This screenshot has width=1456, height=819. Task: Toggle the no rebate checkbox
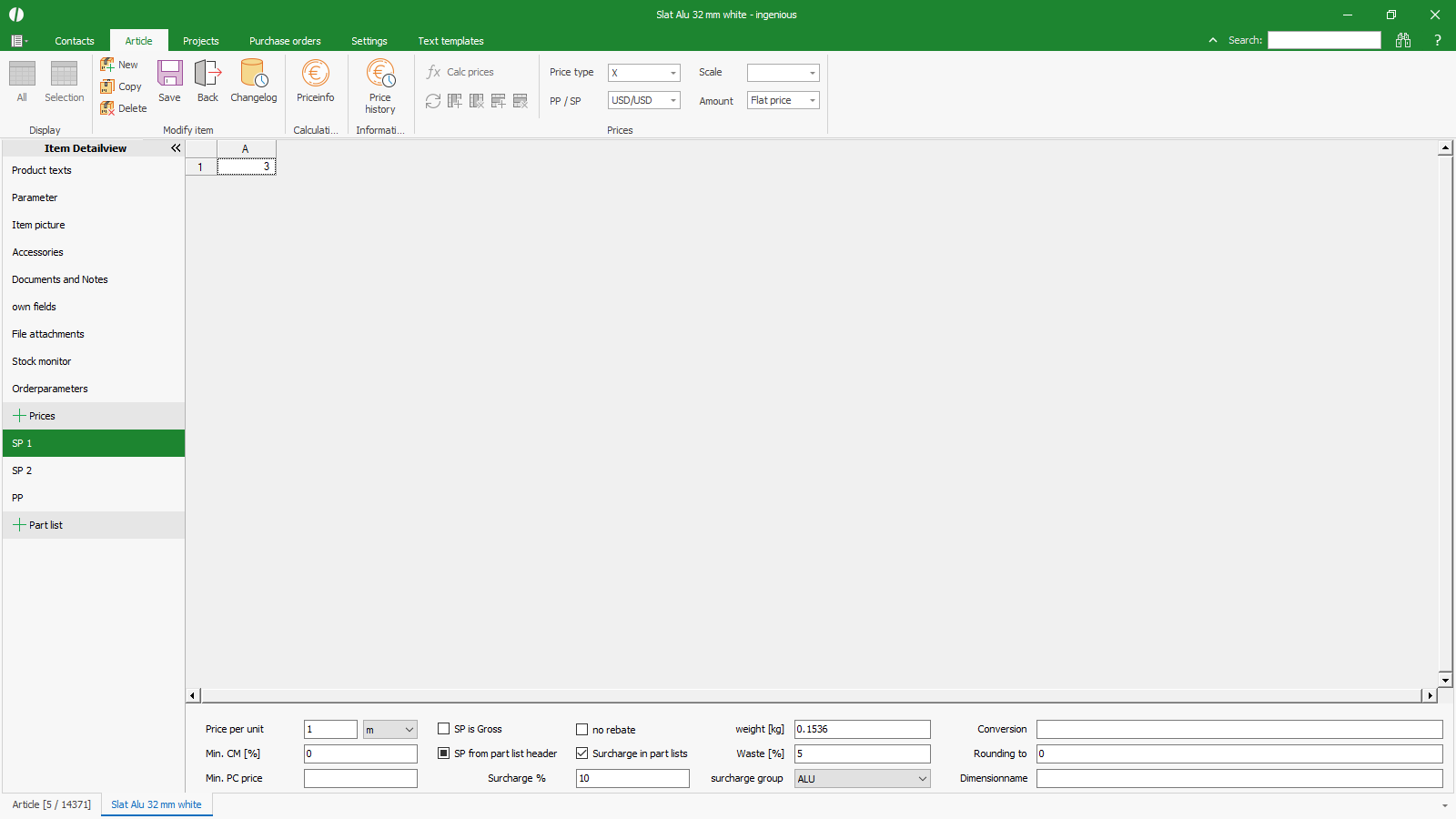click(x=581, y=730)
